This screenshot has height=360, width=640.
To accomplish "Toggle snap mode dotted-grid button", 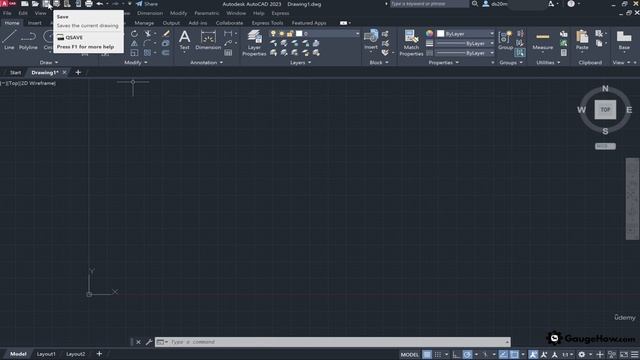I will 438,354.
